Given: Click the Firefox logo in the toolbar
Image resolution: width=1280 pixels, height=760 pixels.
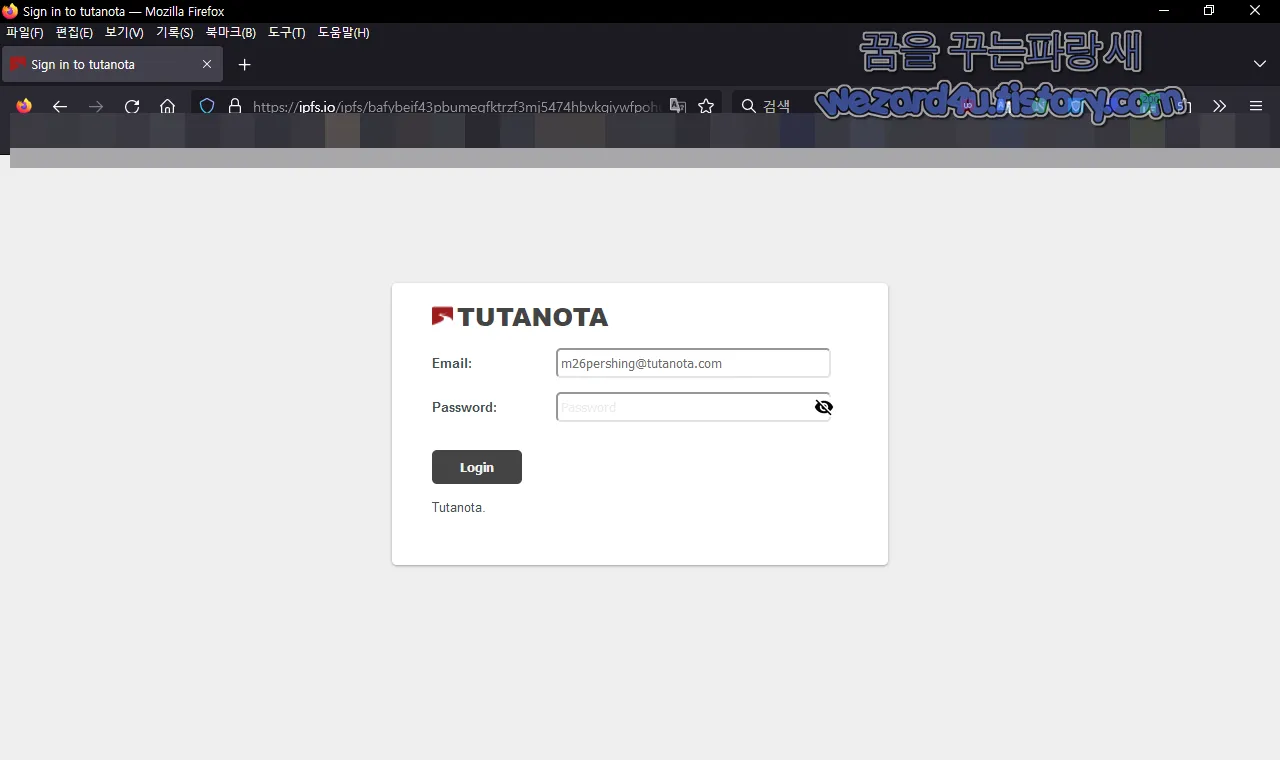Looking at the screenshot, I should pyautogui.click(x=24, y=106).
